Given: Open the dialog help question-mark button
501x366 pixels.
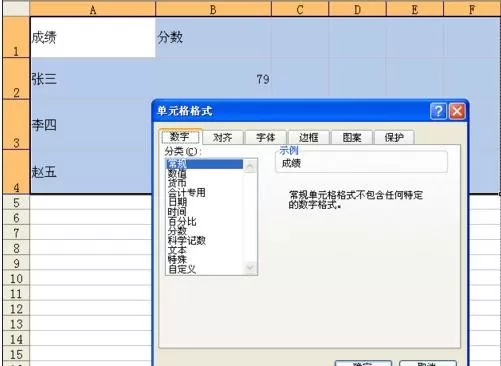Looking at the screenshot, I should [438, 111].
